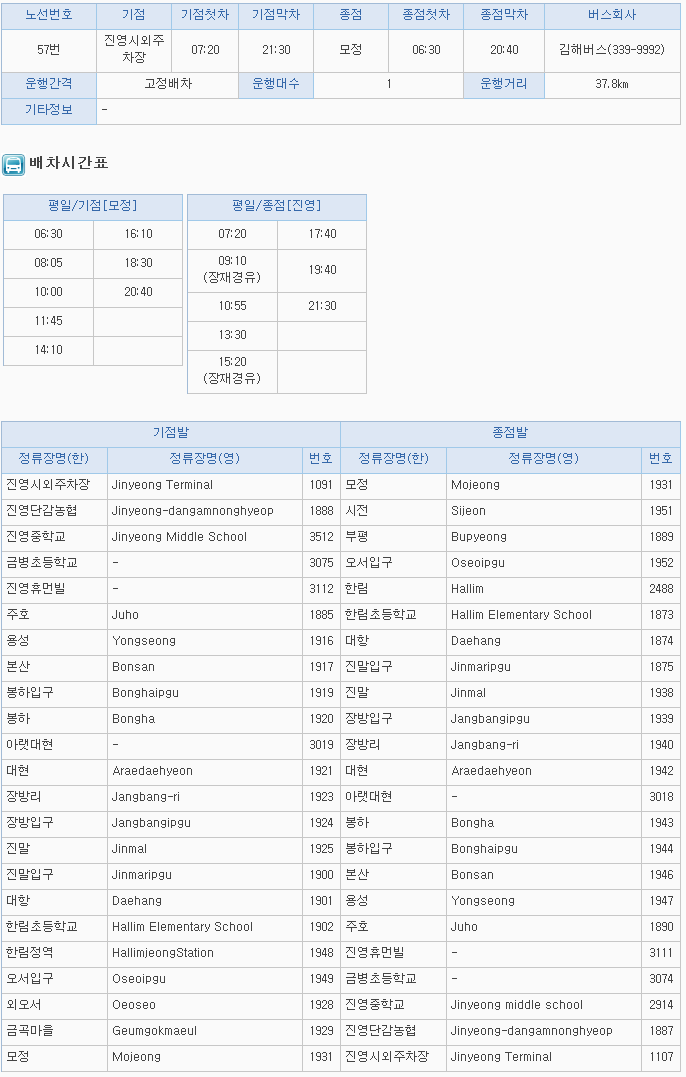
Task: Select the Sijeon stop name
Action: coord(468,511)
